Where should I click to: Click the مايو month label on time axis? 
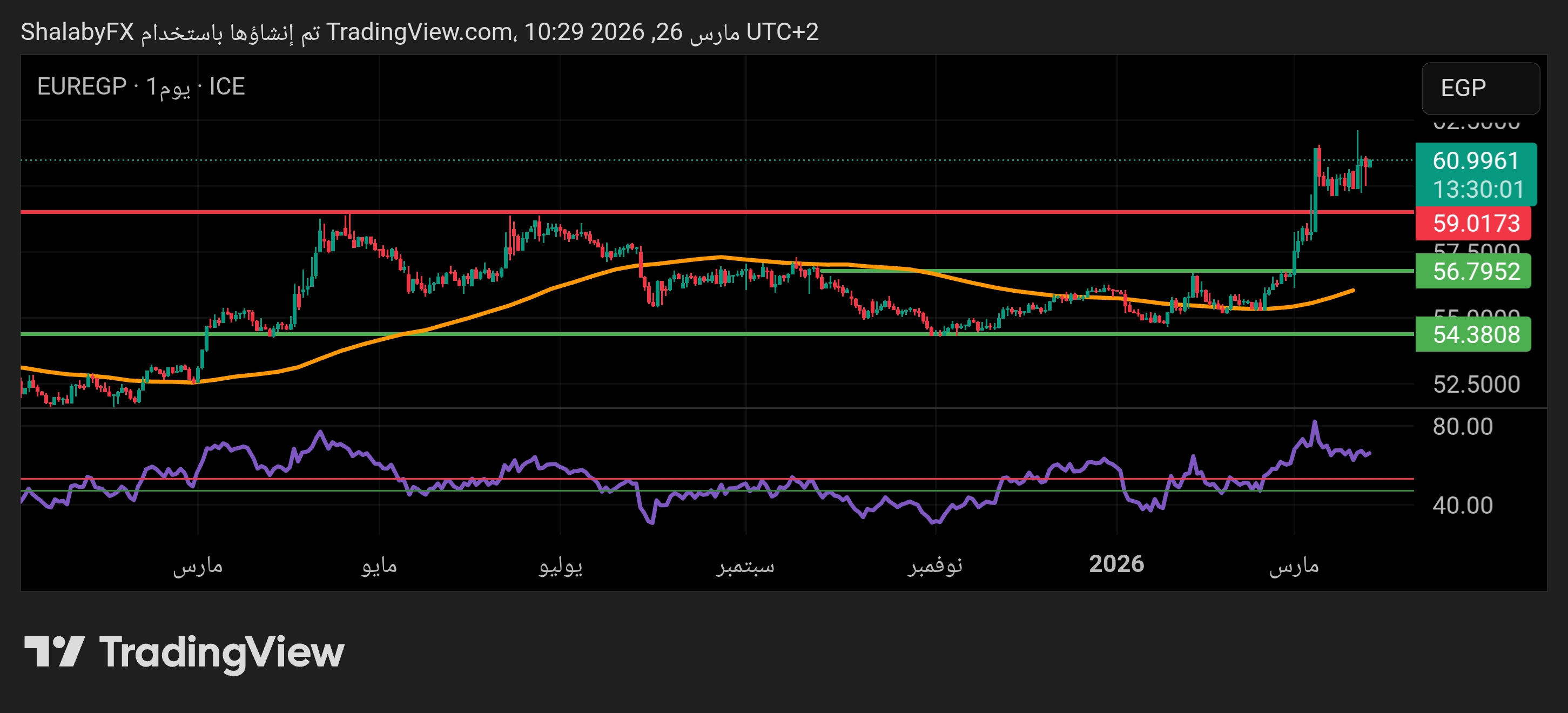(379, 566)
